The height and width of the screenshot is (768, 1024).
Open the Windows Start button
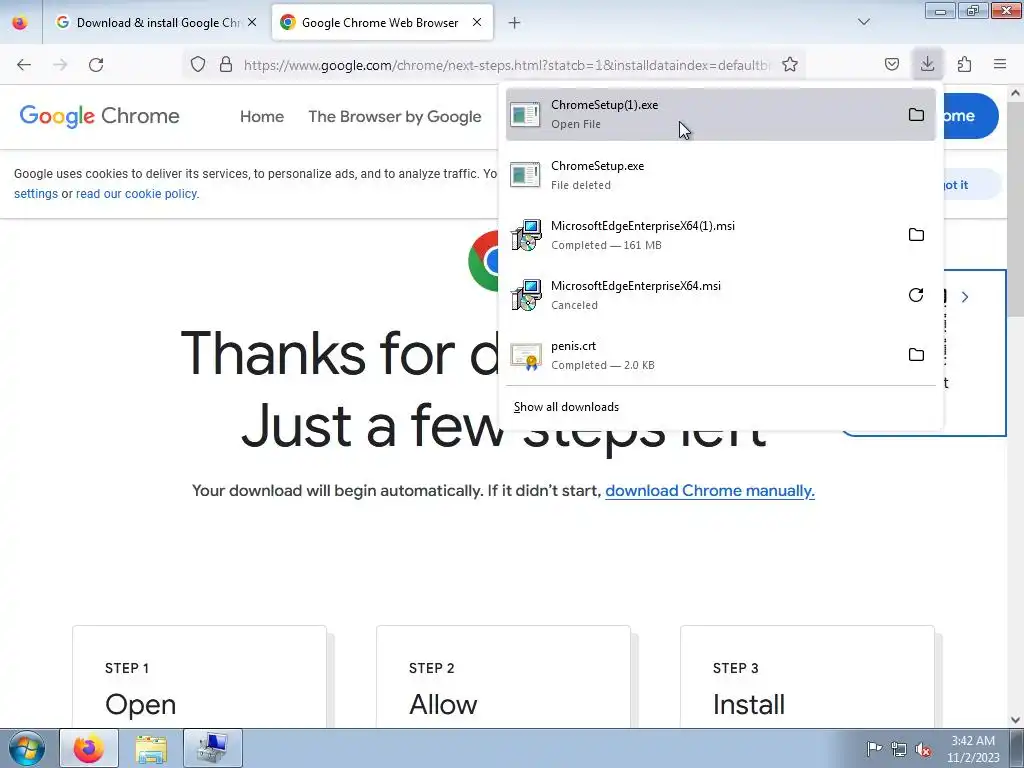coord(26,748)
